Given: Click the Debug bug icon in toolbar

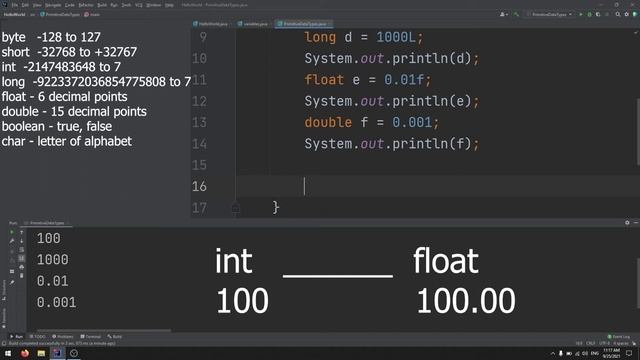Looking at the screenshot, I should [589, 14].
